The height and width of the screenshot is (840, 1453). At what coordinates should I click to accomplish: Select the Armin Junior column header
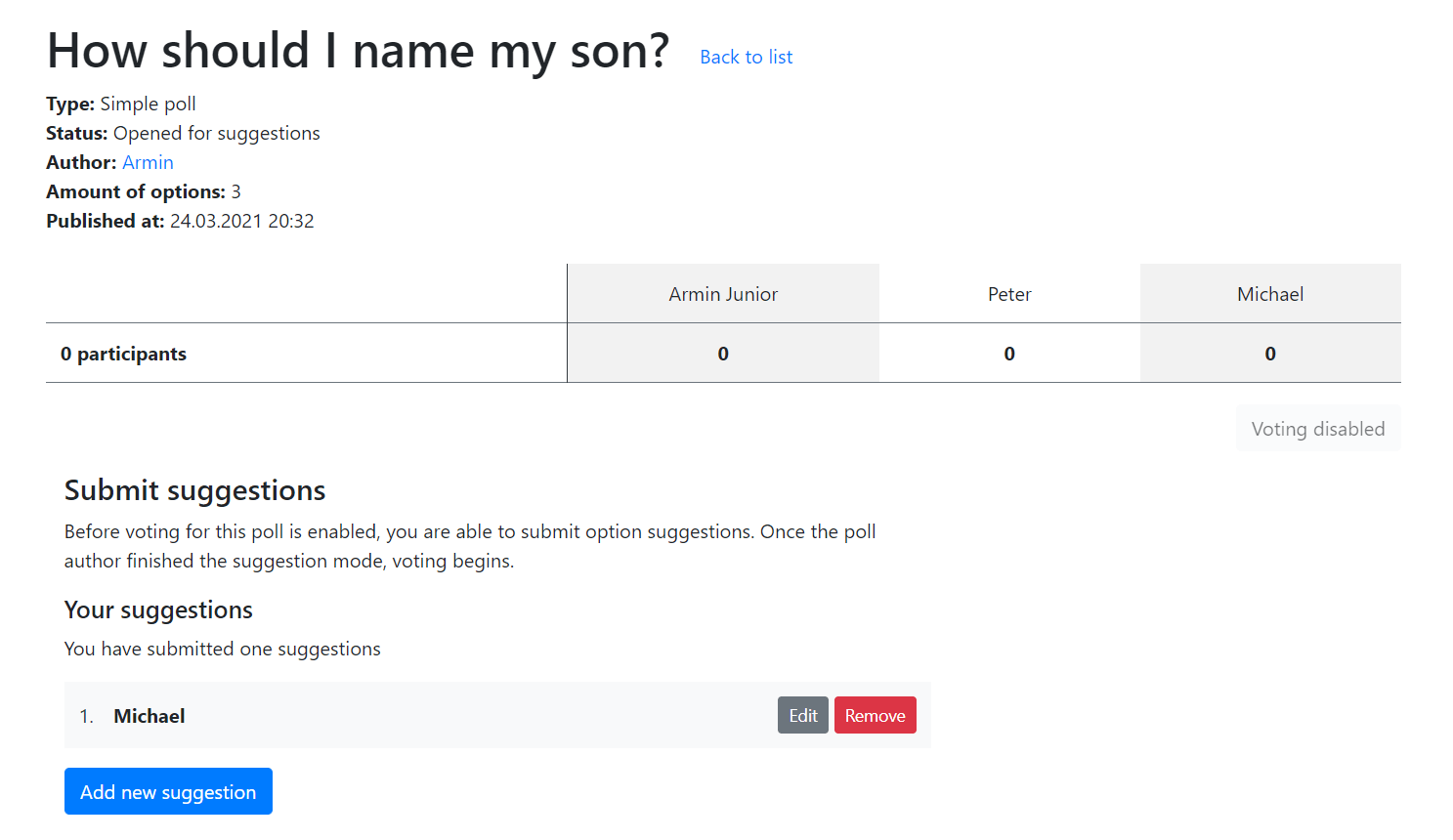click(723, 294)
